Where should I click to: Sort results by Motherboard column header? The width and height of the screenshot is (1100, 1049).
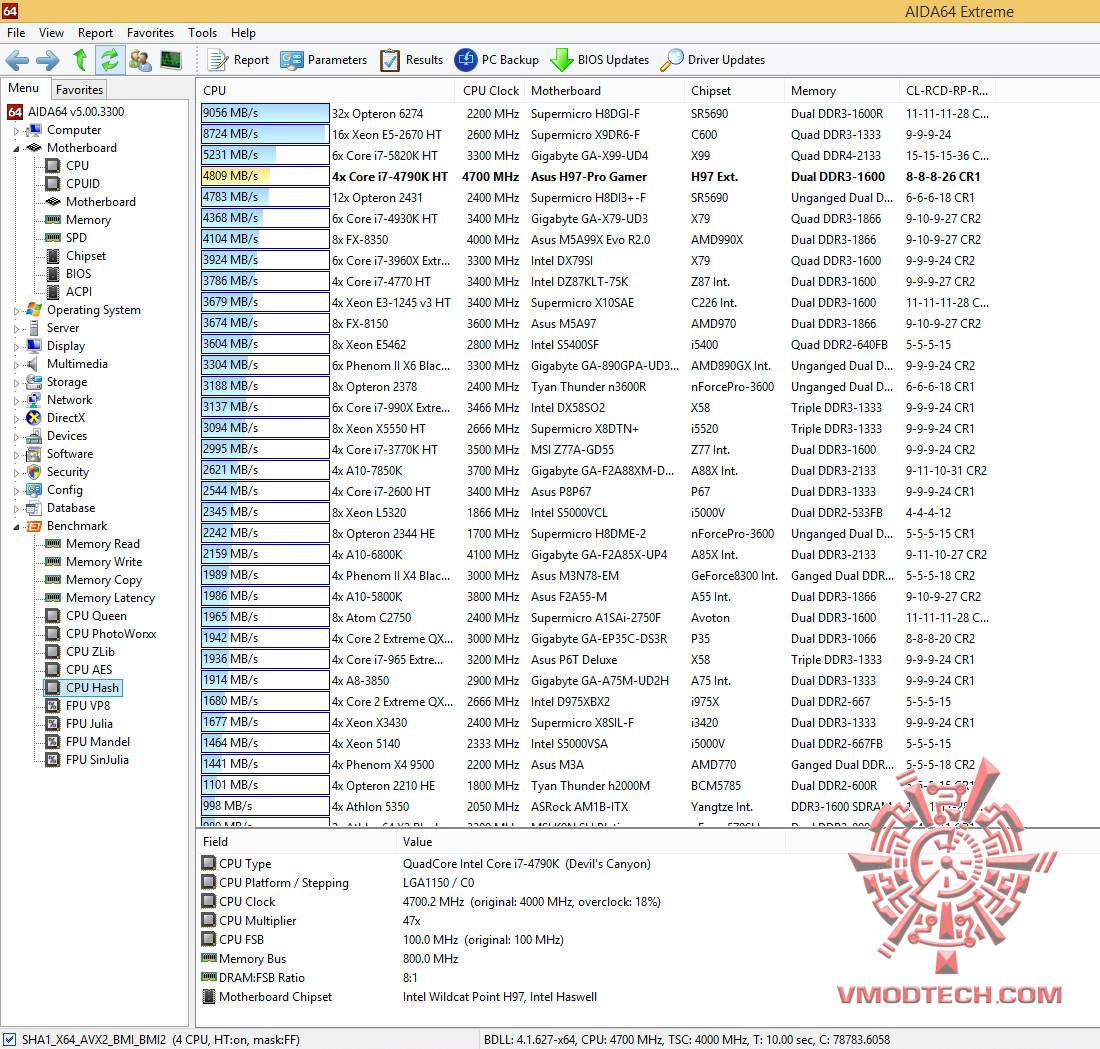coord(605,91)
